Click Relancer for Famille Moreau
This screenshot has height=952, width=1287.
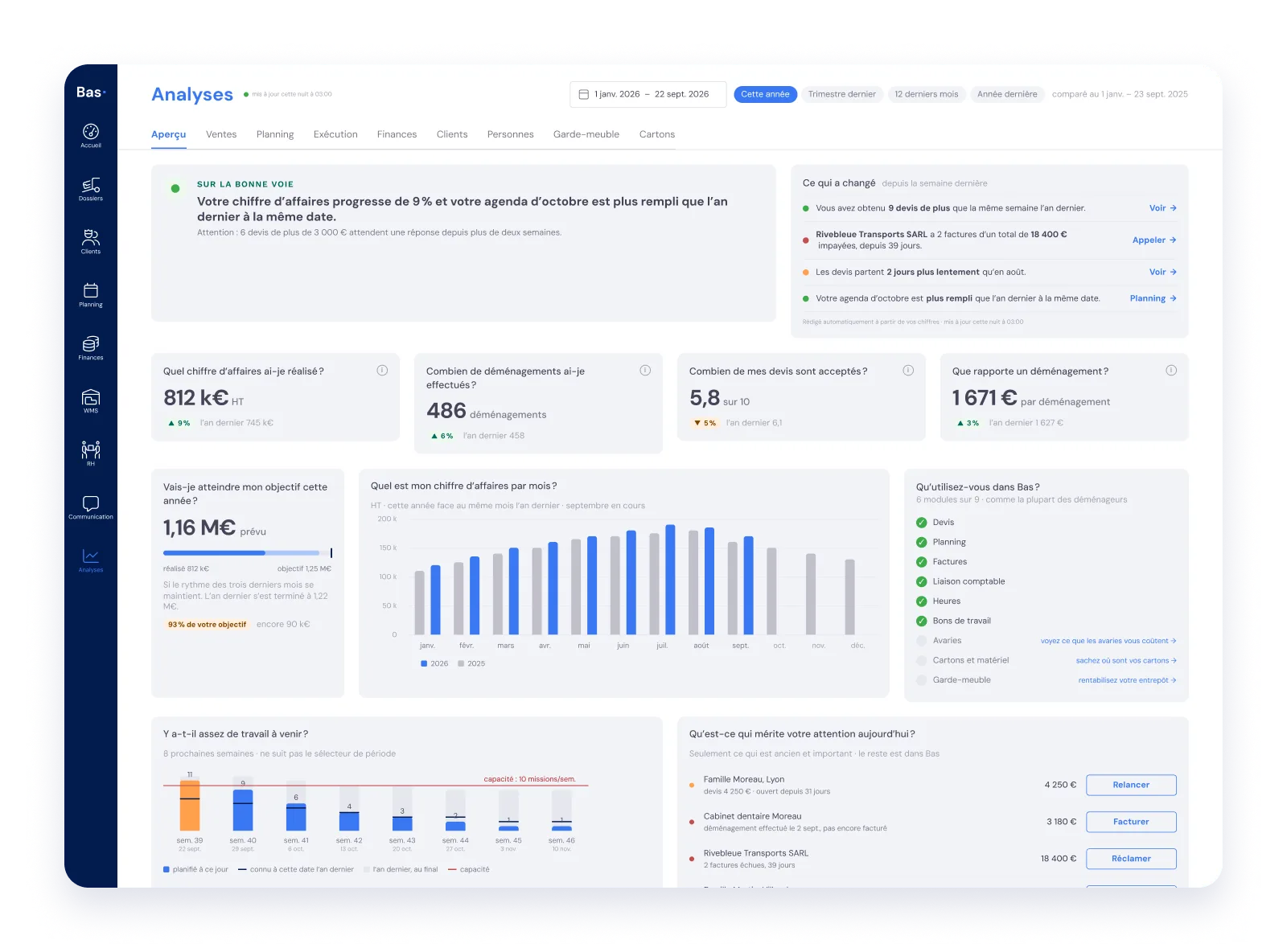click(x=1131, y=785)
